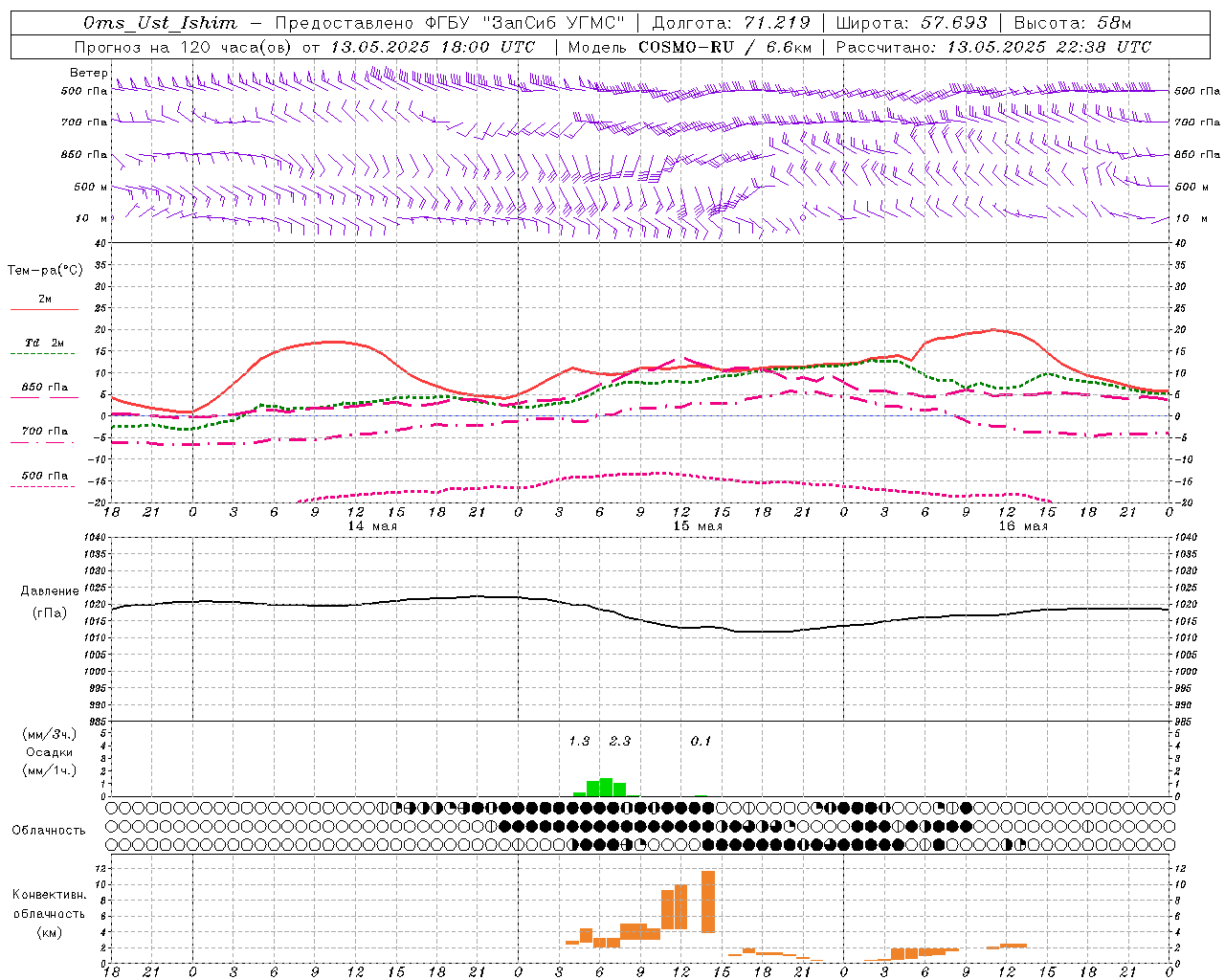Click the 3-hour precipitation value 0.1
This screenshot has height=980, width=1225.
click(x=701, y=741)
